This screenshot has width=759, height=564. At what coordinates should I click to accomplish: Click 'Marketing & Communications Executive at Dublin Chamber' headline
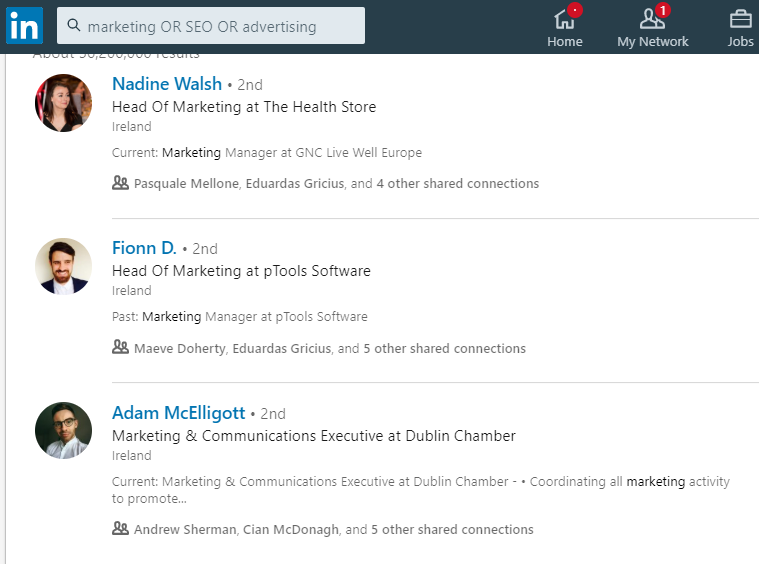pyautogui.click(x=314, y=436)
